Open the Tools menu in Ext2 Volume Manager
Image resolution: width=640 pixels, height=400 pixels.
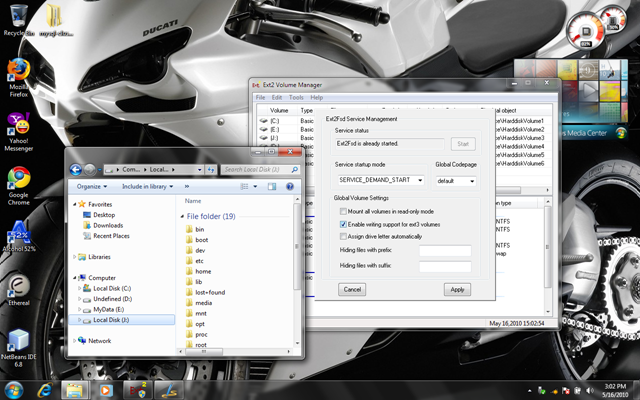coord(296,98)
